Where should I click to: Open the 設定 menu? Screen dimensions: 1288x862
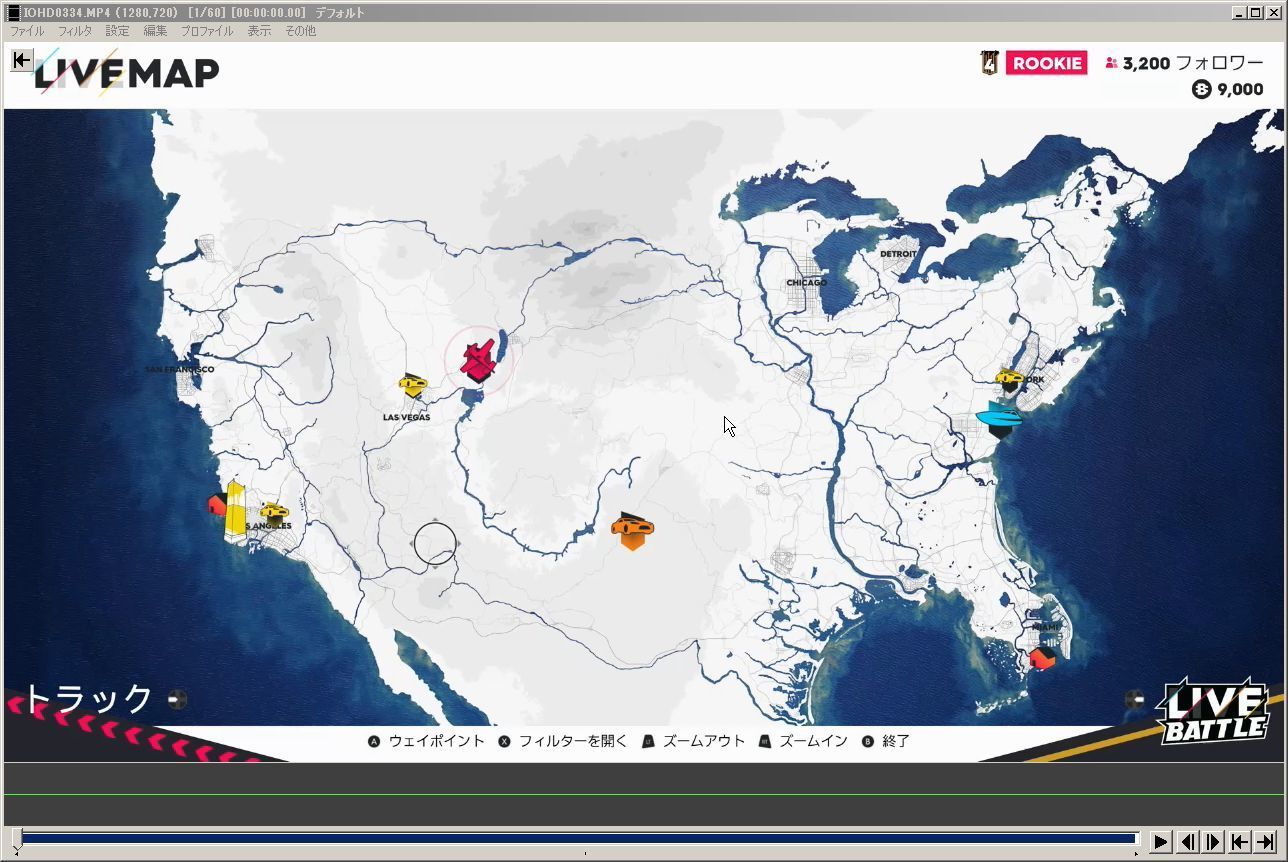pyautogui.click(x=118, y=31)
